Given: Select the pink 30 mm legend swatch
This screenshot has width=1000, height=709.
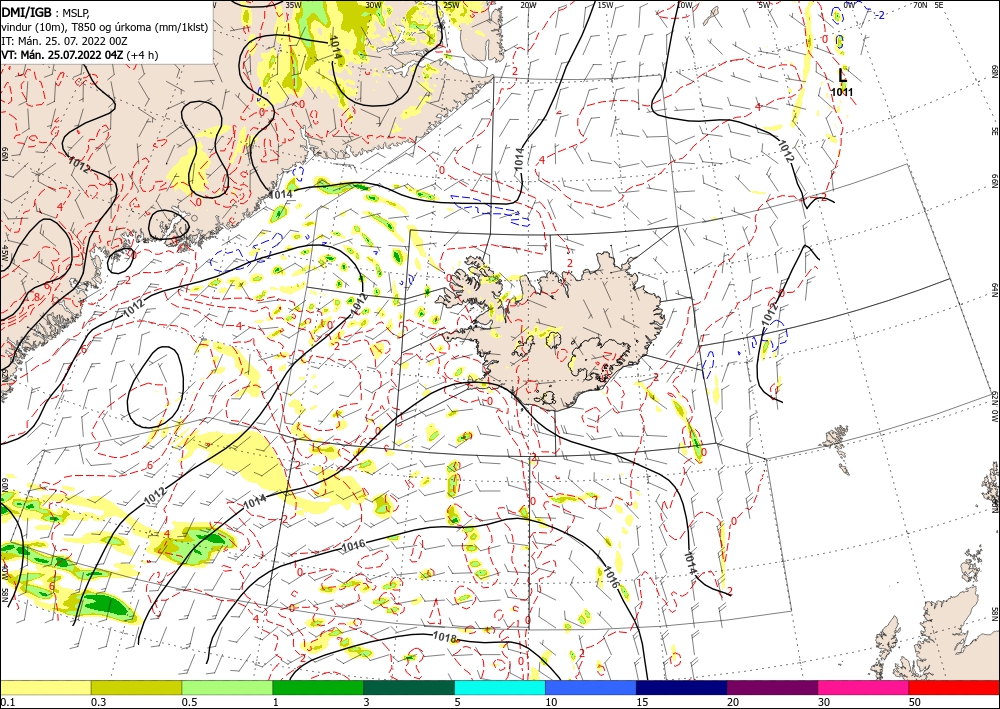Looking at the screenshot, I should (864, 687).
